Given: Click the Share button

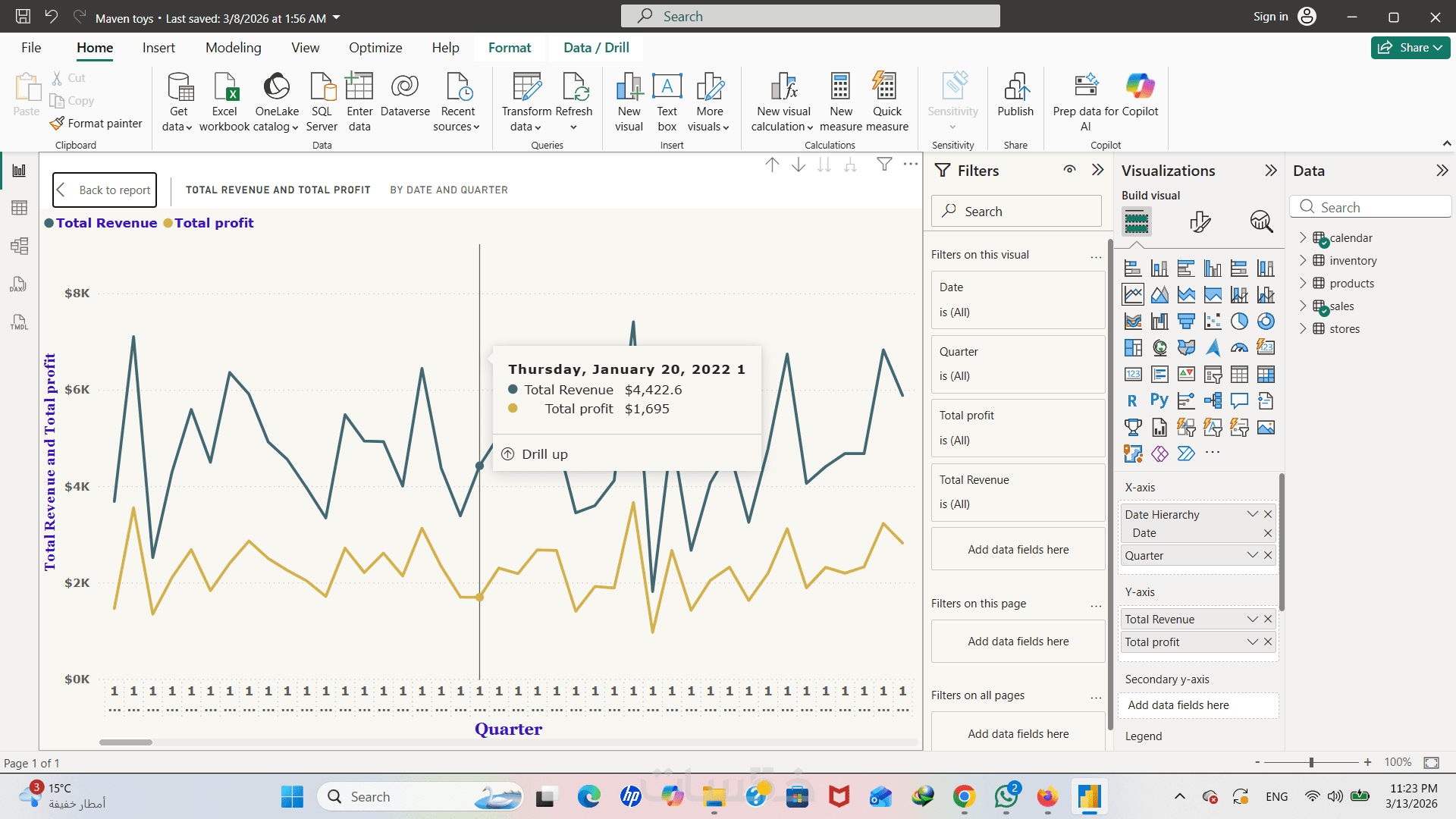Looking at the screenshot, I should tap(1410, 48).
